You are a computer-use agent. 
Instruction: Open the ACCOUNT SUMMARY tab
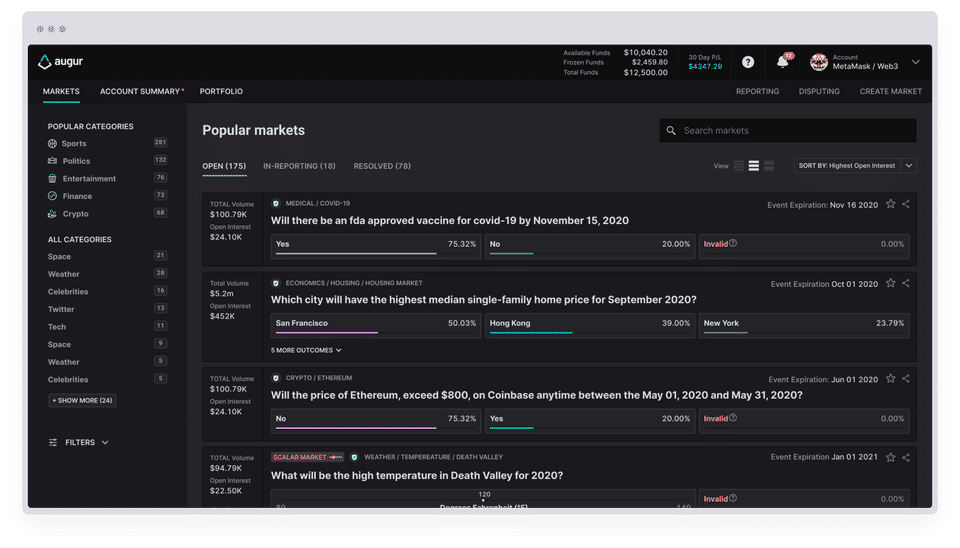pyautogui.click(x=140, y=91)
